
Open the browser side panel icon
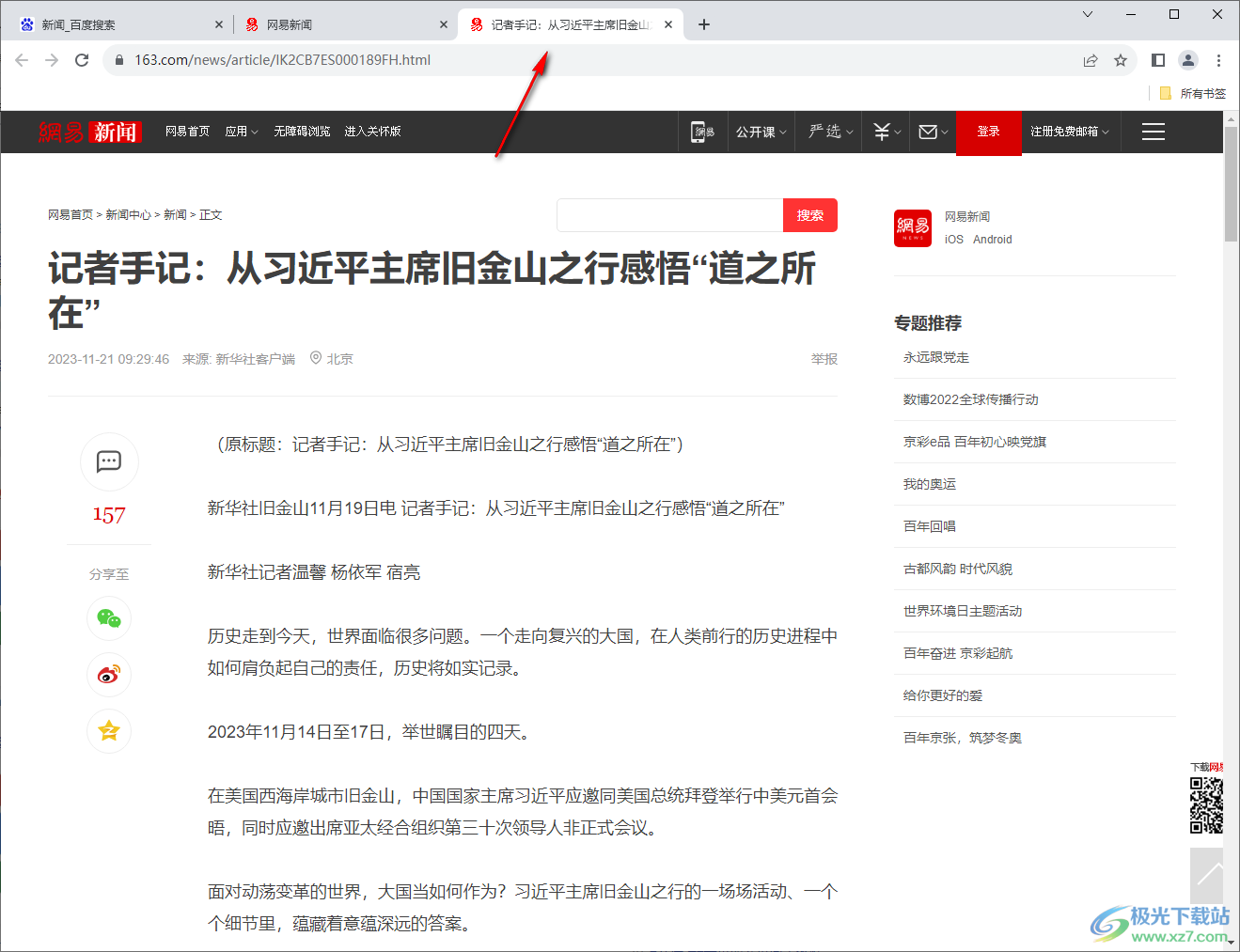pos(1158,60)
